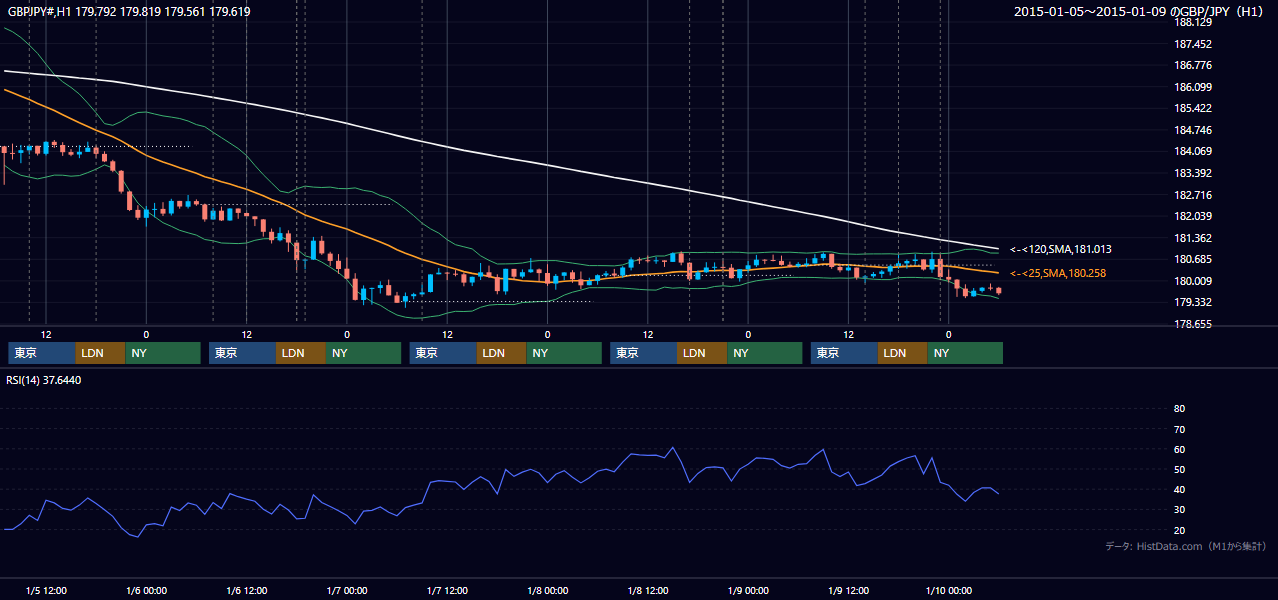Click price axis value 180.009
The width and height of the screenshot is (1278, 600).
pos(1192,281)
